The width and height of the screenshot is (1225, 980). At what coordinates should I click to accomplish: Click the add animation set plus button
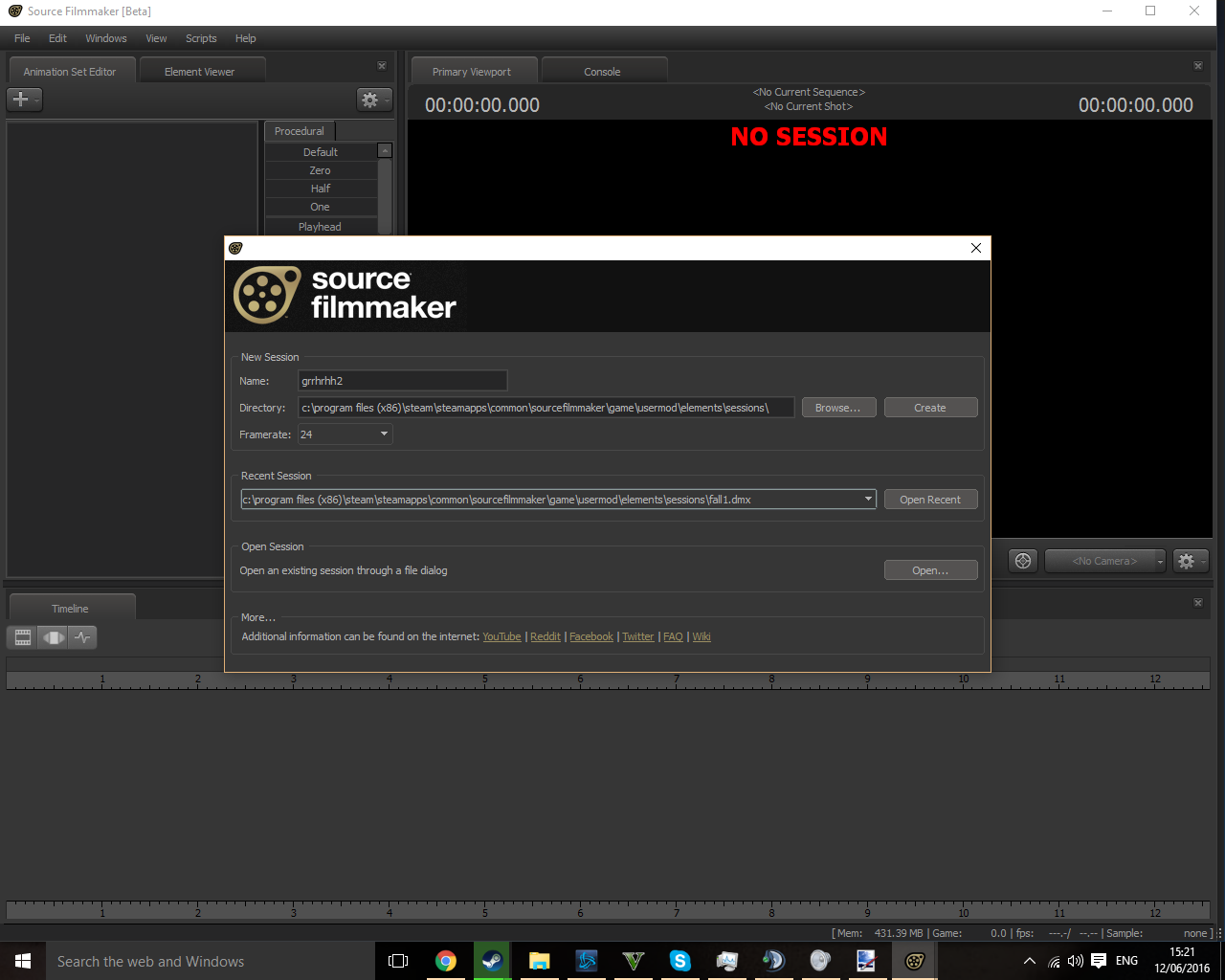[x=24, y=100]
